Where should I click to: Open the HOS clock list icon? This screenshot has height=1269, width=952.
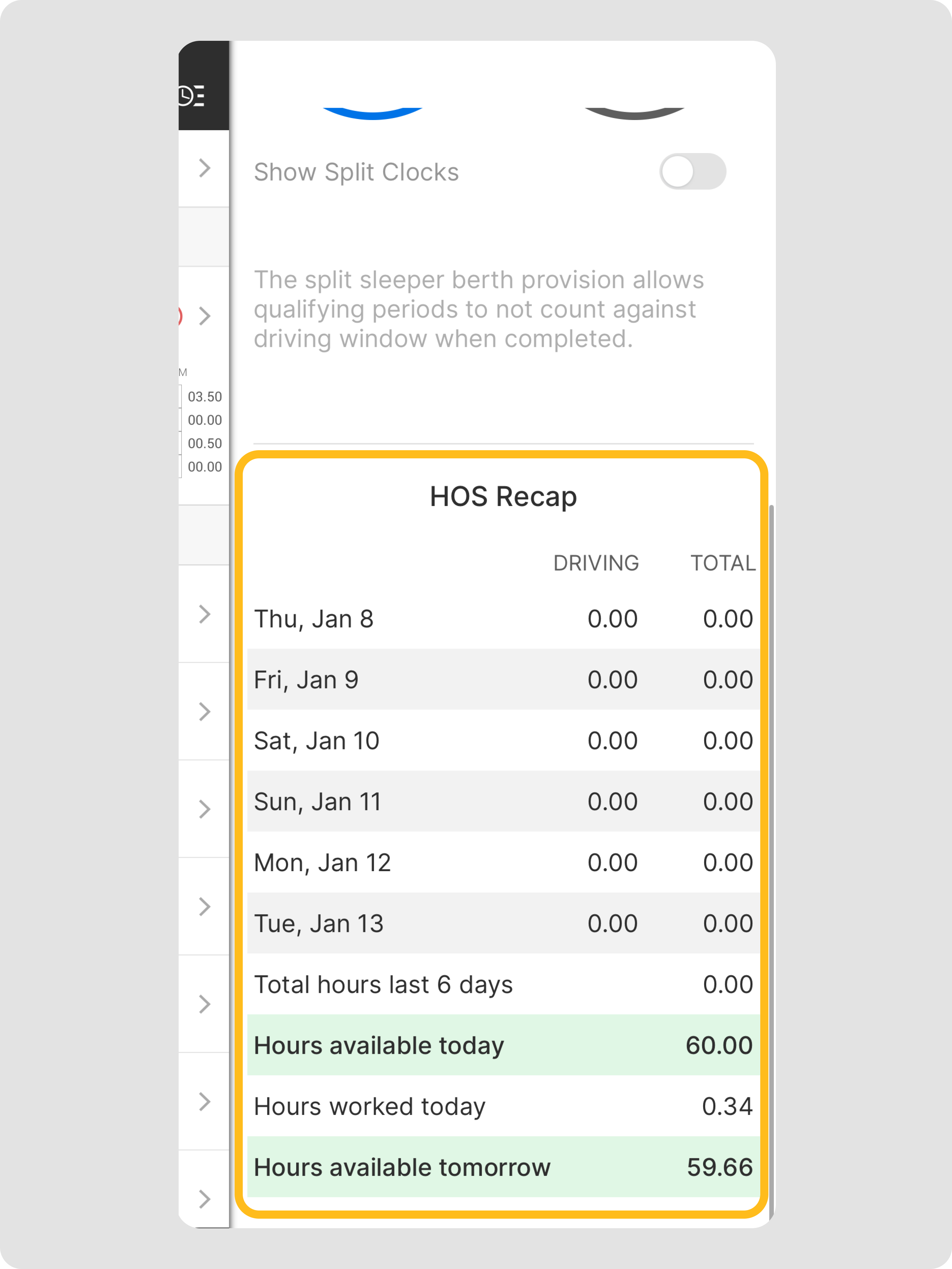[x=191, y=96]
